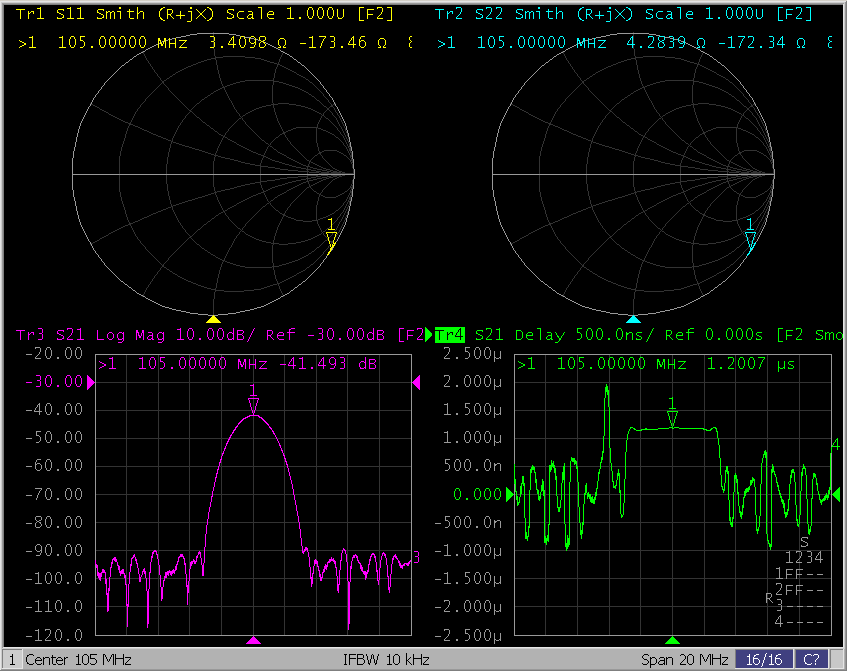This screenshot has width=847, height=671.
Task: Click the magenta reference arrow left of -30.00
Action: 92,382
